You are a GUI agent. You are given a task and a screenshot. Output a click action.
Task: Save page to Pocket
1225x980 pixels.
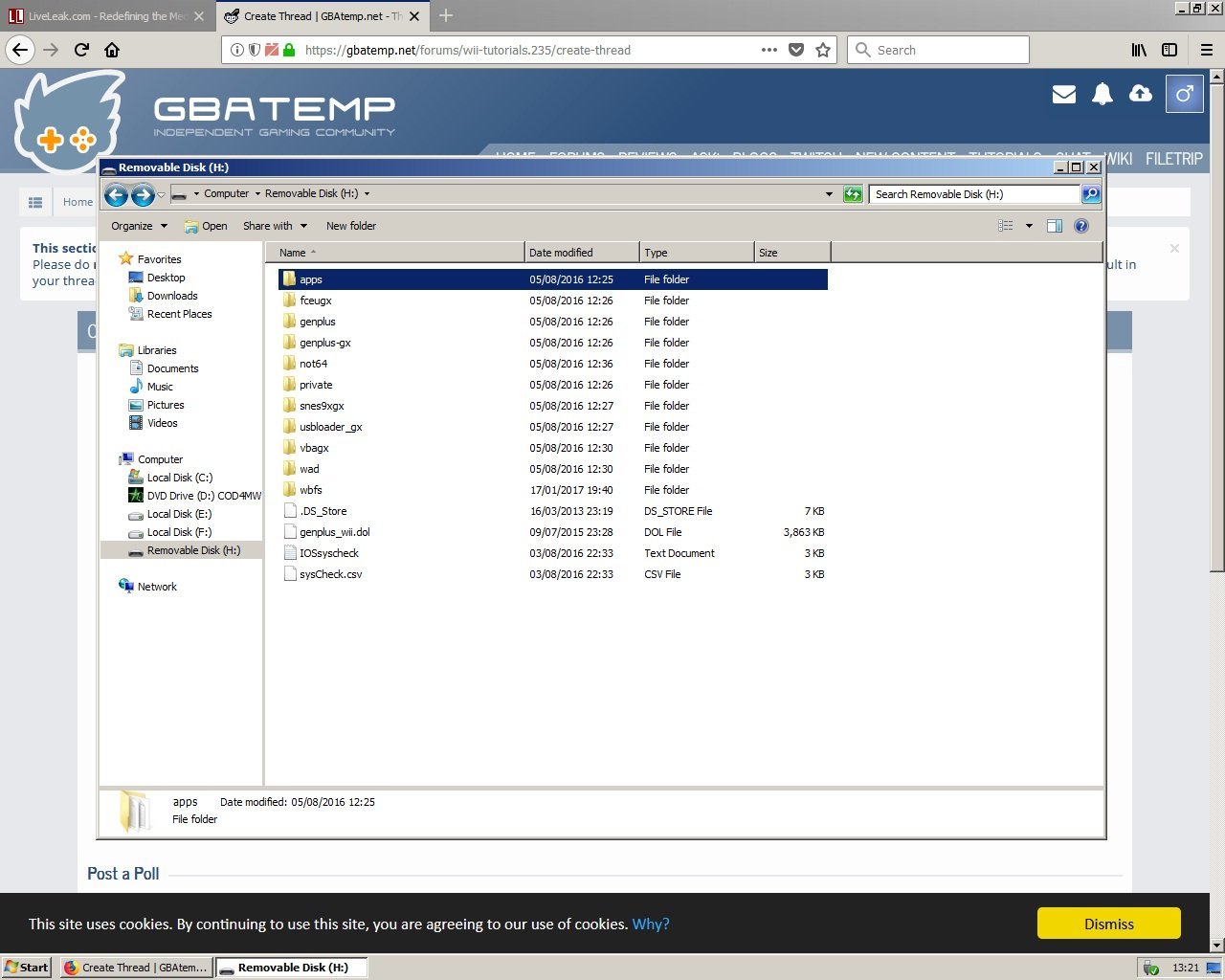tap(796, 50)
